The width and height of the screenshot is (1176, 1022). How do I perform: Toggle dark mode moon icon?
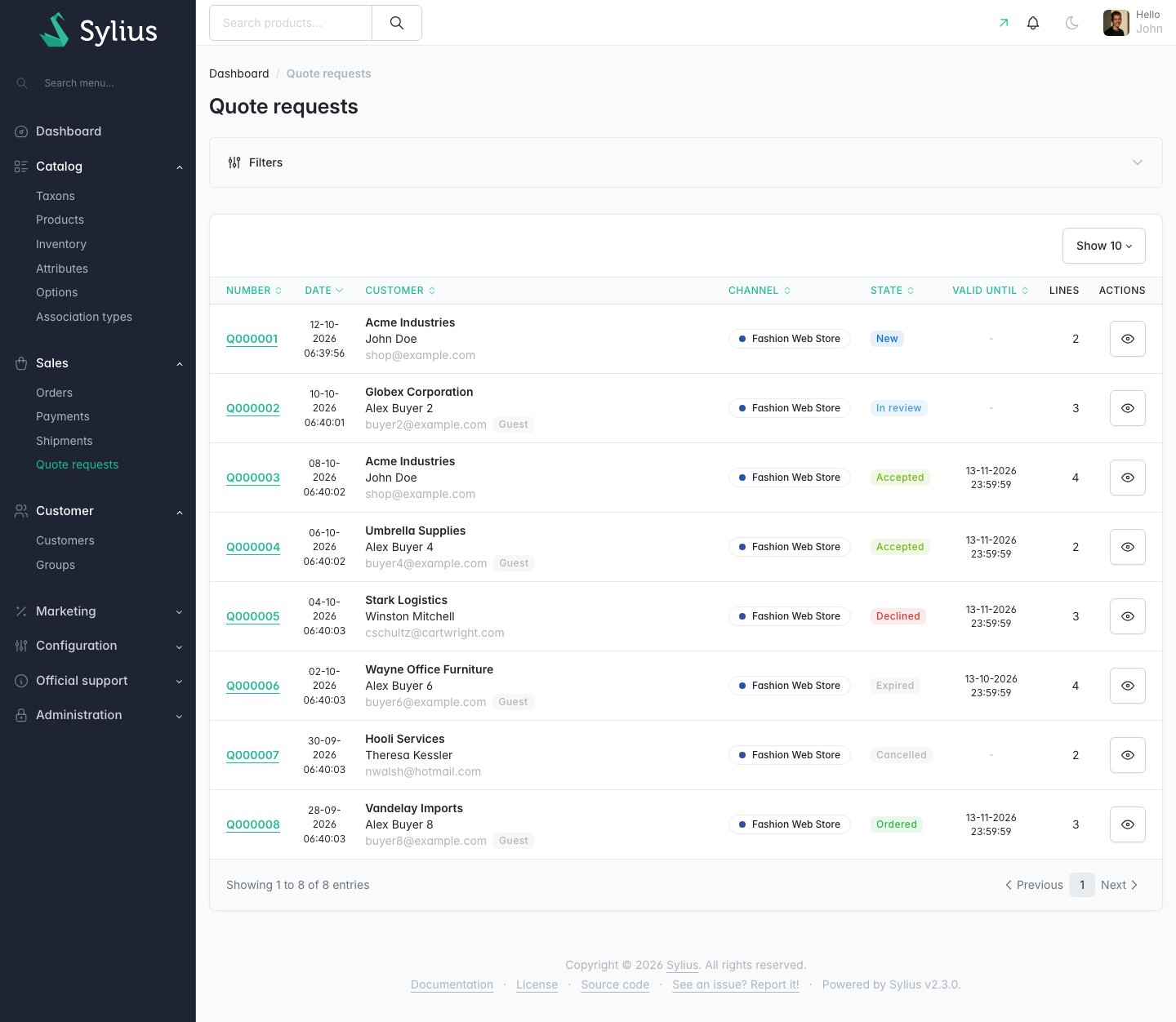coord(1072,23)
